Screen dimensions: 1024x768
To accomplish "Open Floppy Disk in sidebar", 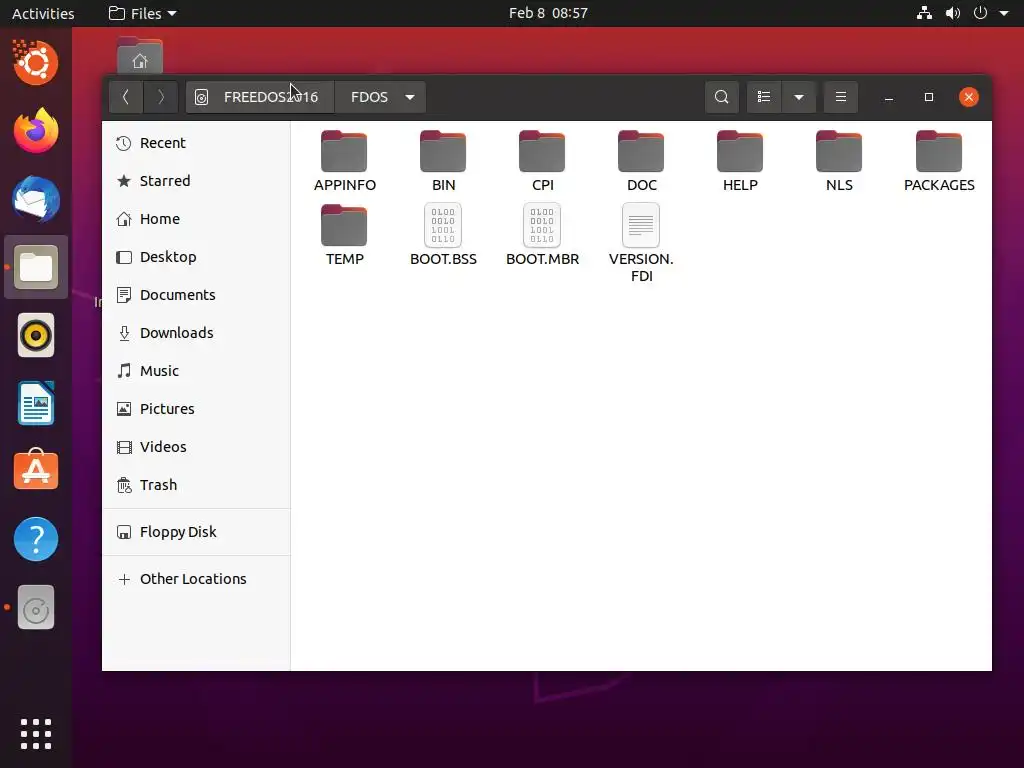I will point(196,532).
